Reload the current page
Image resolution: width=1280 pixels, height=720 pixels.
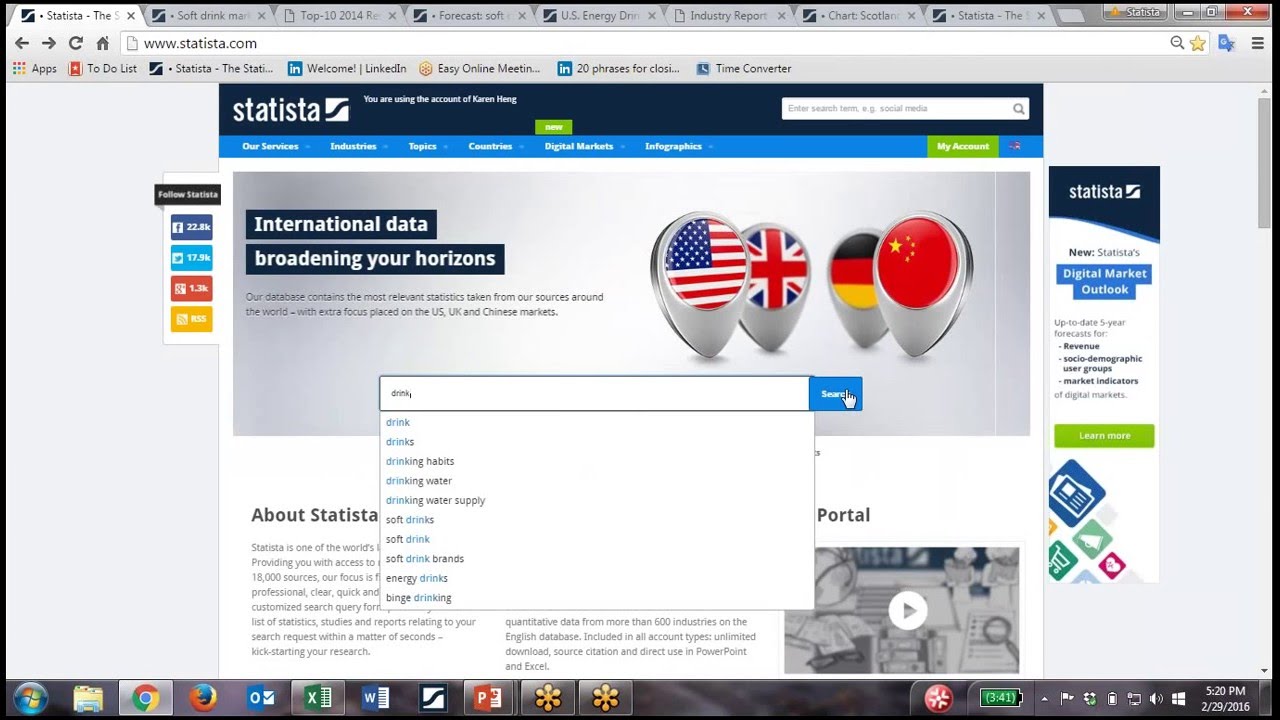(x=76, y=43)
